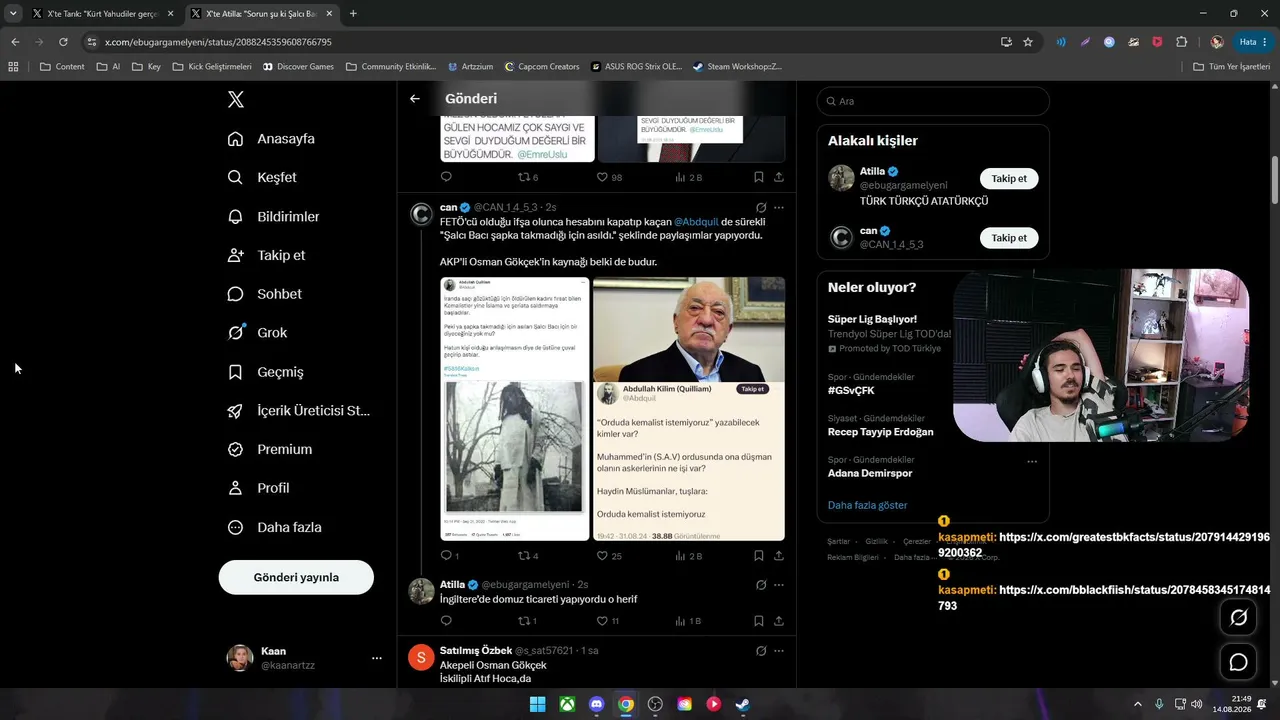
Task: Open more options for Atilla's reply
Action: tap(779, 585)
